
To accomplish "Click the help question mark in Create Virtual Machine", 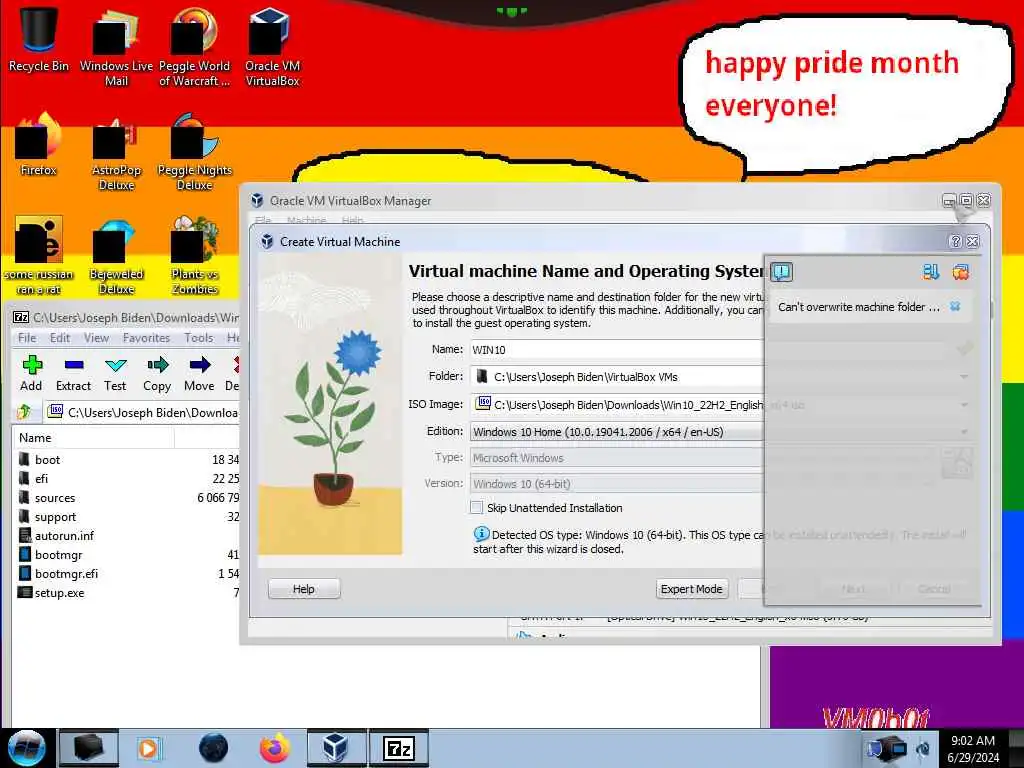I will tap(955, 241).
